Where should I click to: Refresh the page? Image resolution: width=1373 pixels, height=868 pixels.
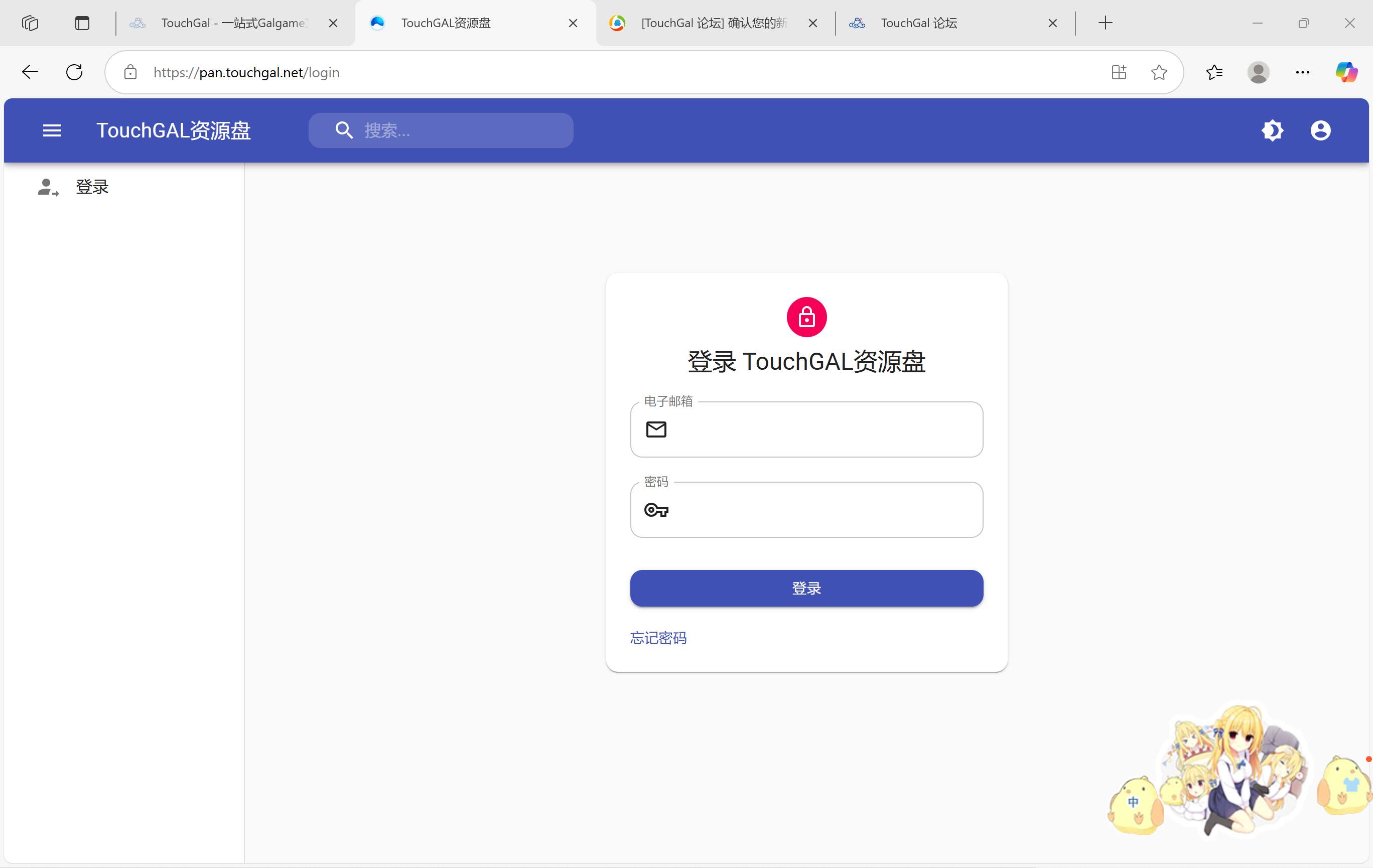tap(74, 72)
